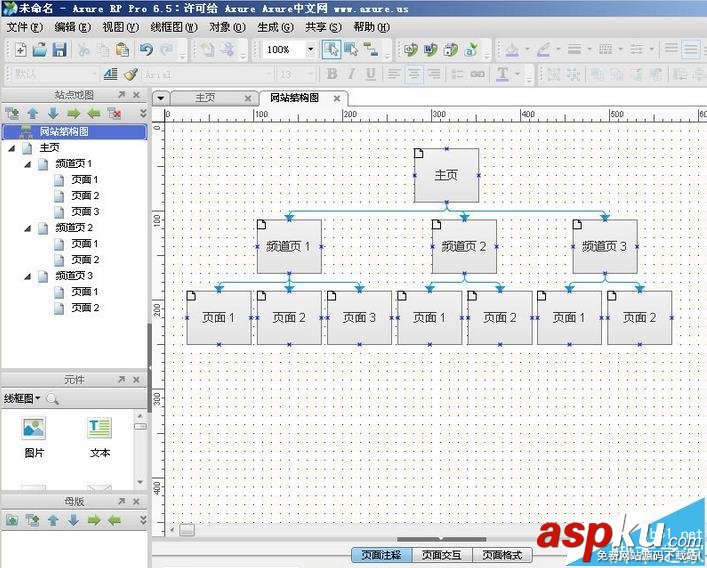Image resolution: width=707 pixels, height=568 pixels.
Task: Open the 页面注释 bottom tab
Action: point(381,555)
